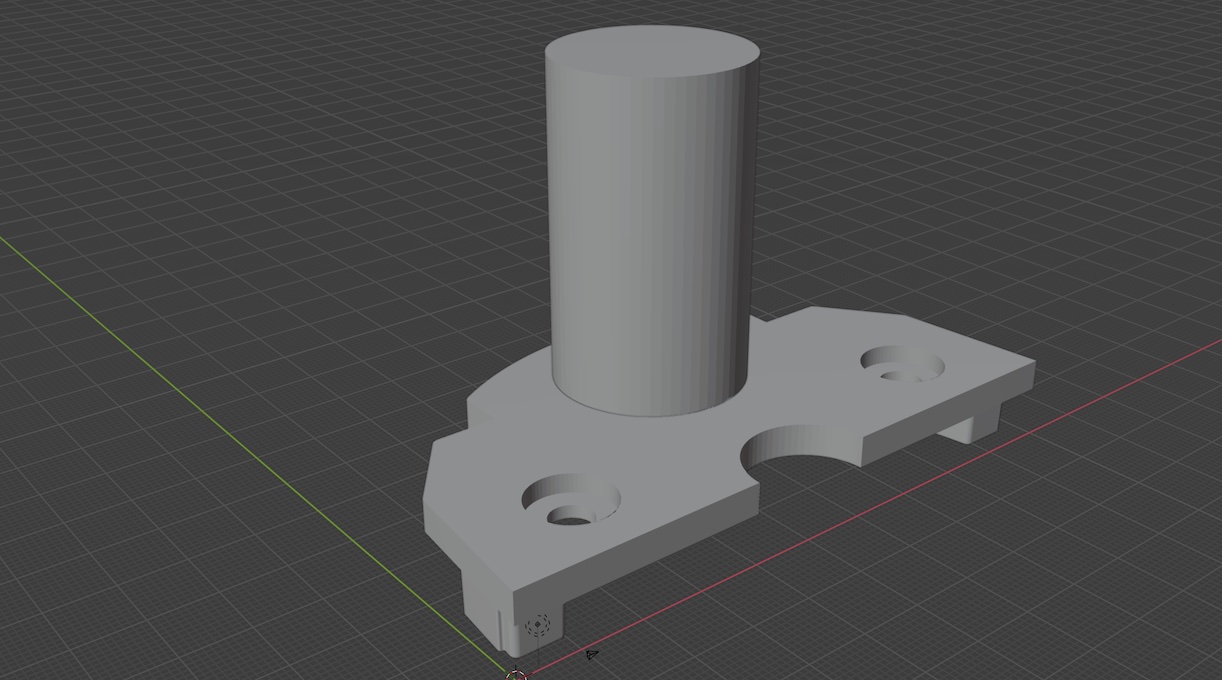Click the tall cylinder on the model

(x=651, y=220)
